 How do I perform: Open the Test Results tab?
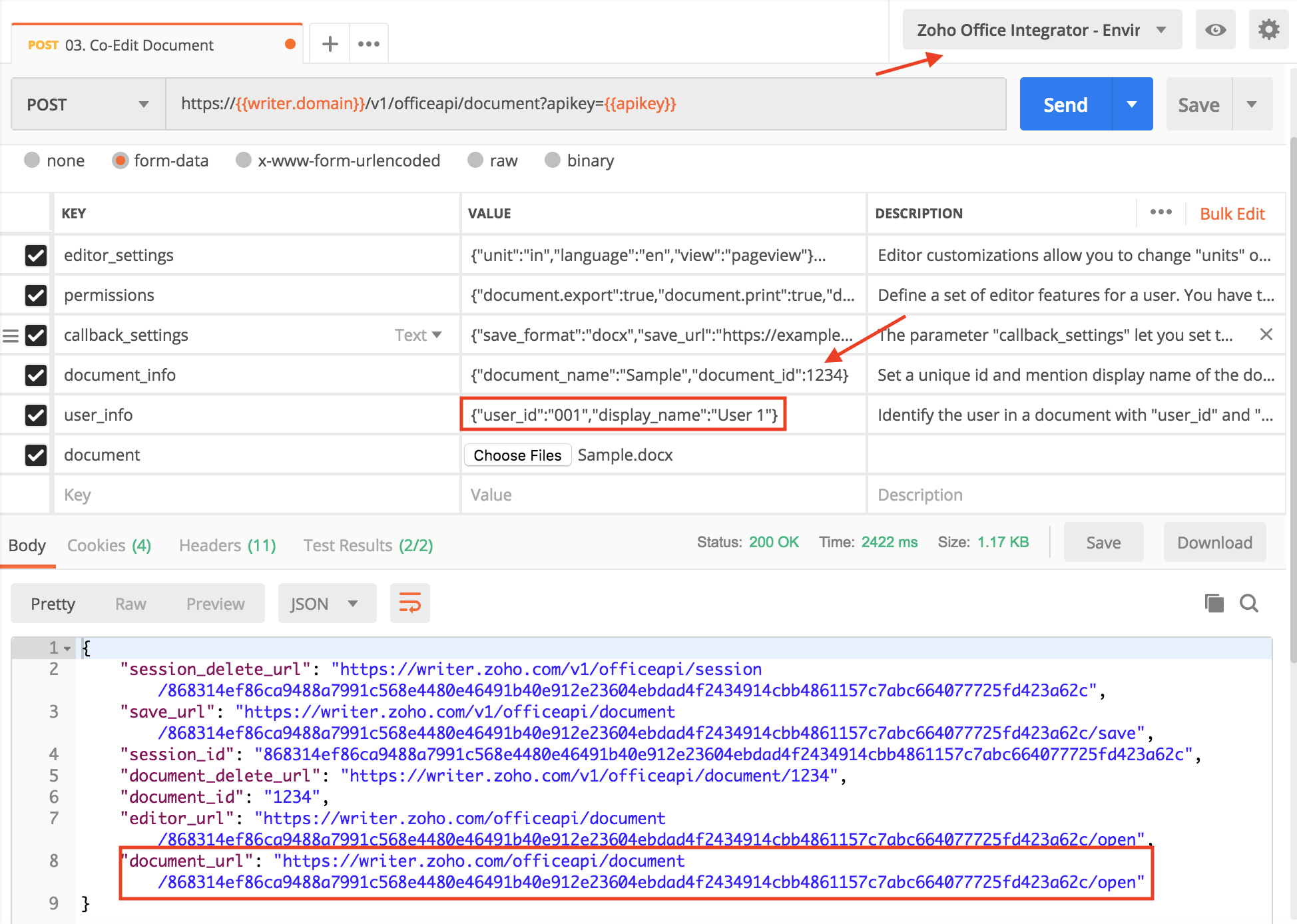coord(368,546)
